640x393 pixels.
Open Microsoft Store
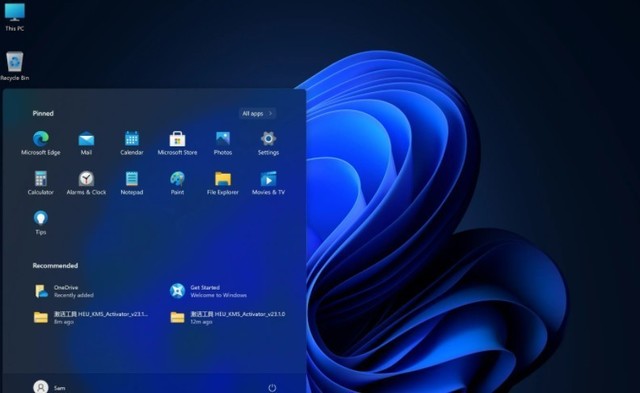click(177, 143)
